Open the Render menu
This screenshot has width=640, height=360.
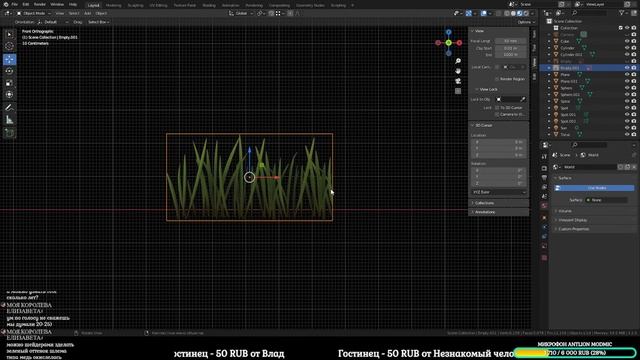tap(40, 4)
